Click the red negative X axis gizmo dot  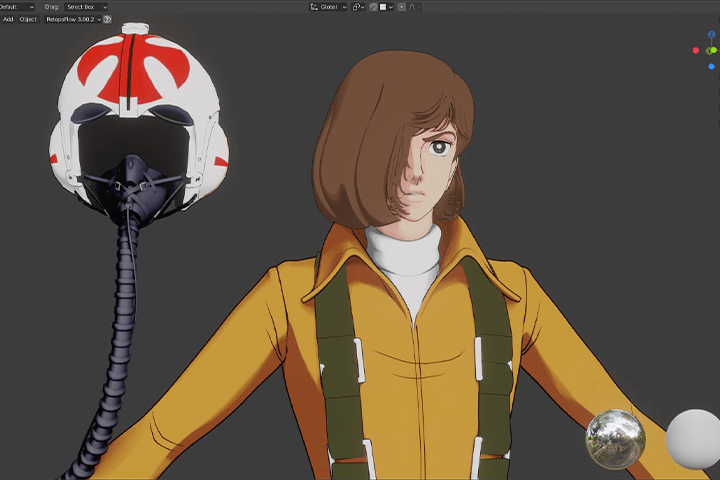pos(696,51)
